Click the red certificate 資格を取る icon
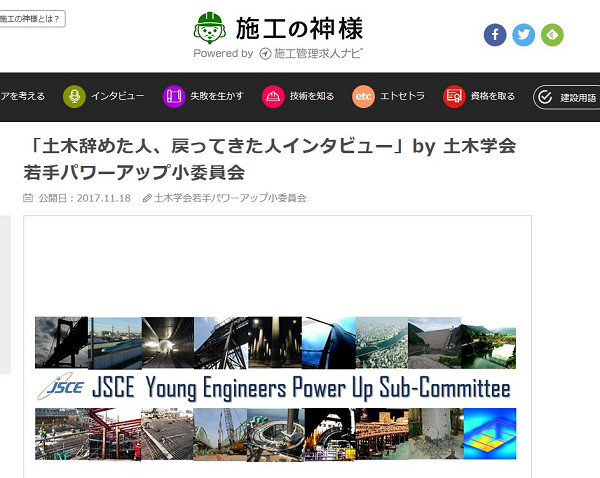The image size is (600, 478). click(454, 96)
